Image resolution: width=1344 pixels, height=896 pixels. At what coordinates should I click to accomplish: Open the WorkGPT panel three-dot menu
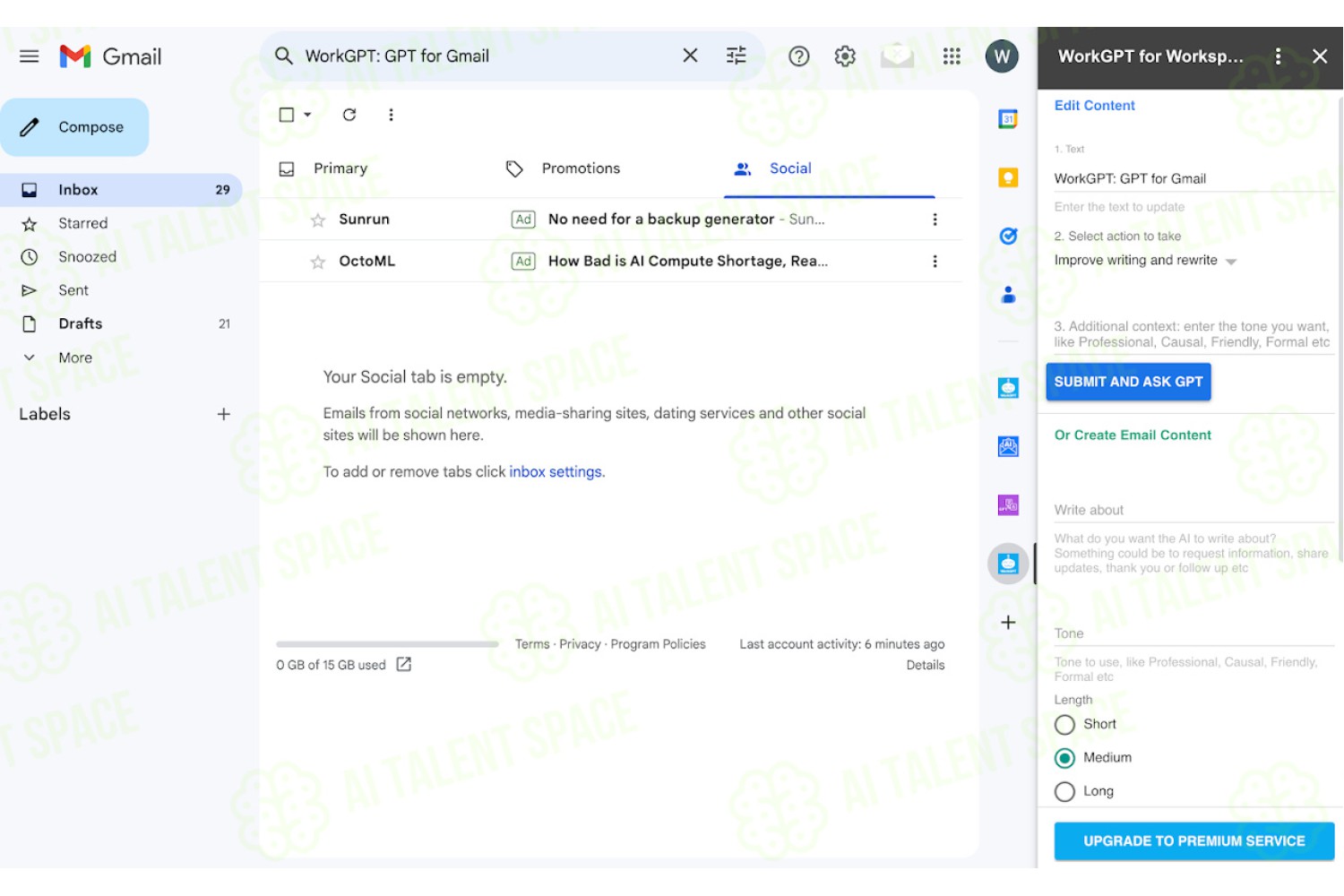click(1278, 56)
